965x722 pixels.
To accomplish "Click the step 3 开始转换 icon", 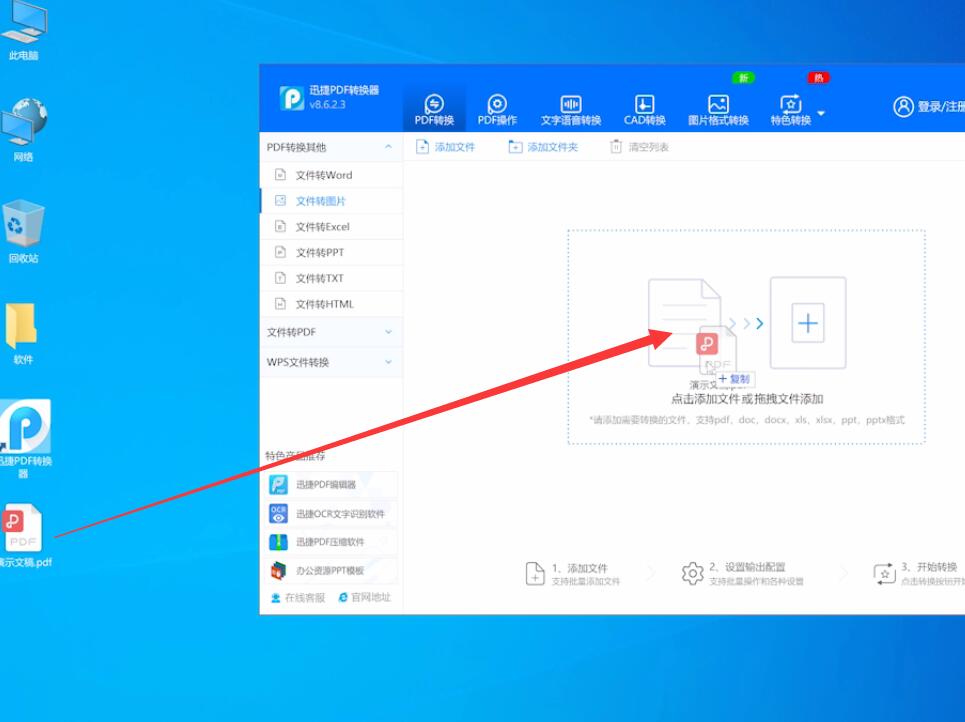I will coord(884,573).
